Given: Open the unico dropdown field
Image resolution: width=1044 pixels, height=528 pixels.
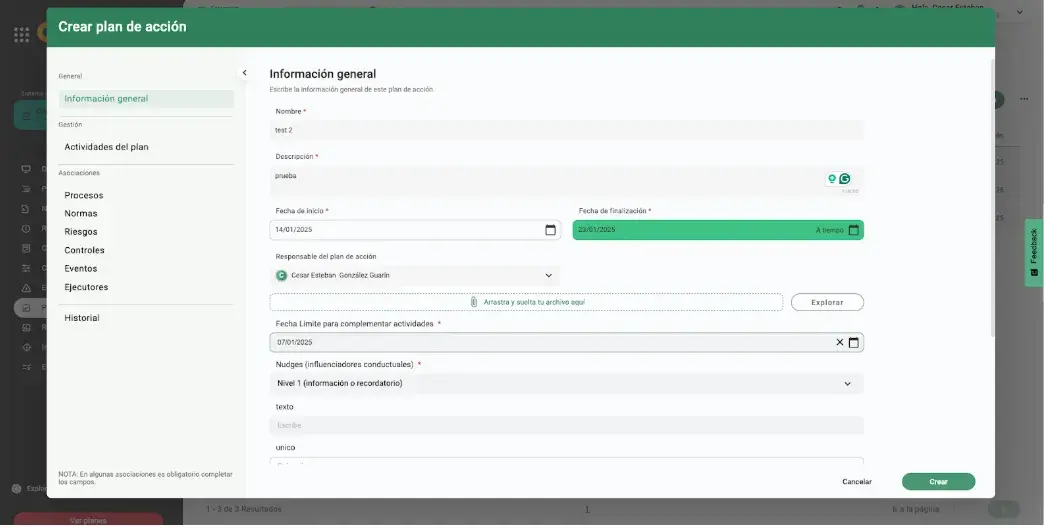Looking at the screenshot, I should coord(566,462).
